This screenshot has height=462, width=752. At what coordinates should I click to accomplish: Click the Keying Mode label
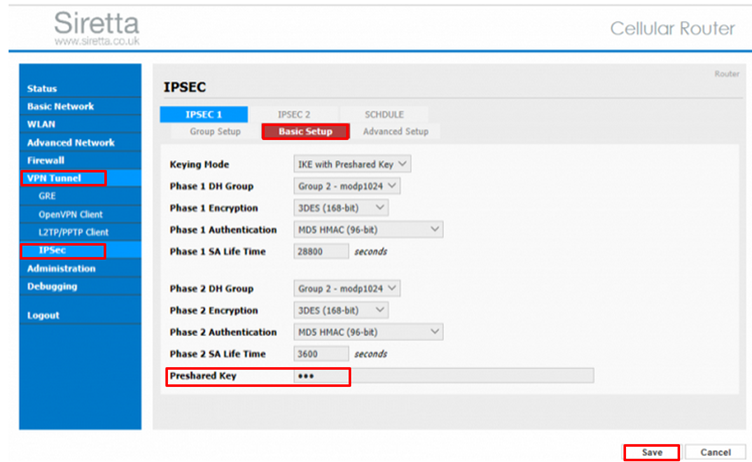click(199, 165)
